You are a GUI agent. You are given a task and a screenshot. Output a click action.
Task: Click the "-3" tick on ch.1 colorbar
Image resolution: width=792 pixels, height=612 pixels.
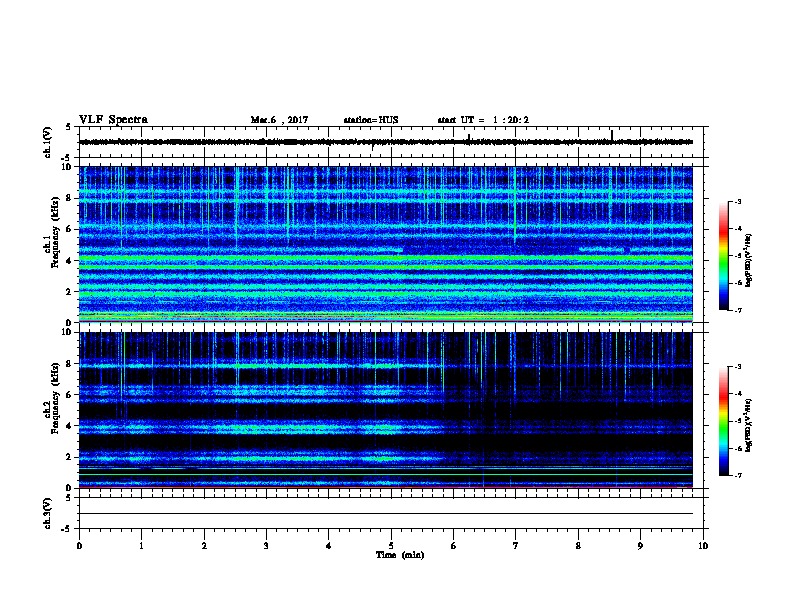[x=738, y=201]
